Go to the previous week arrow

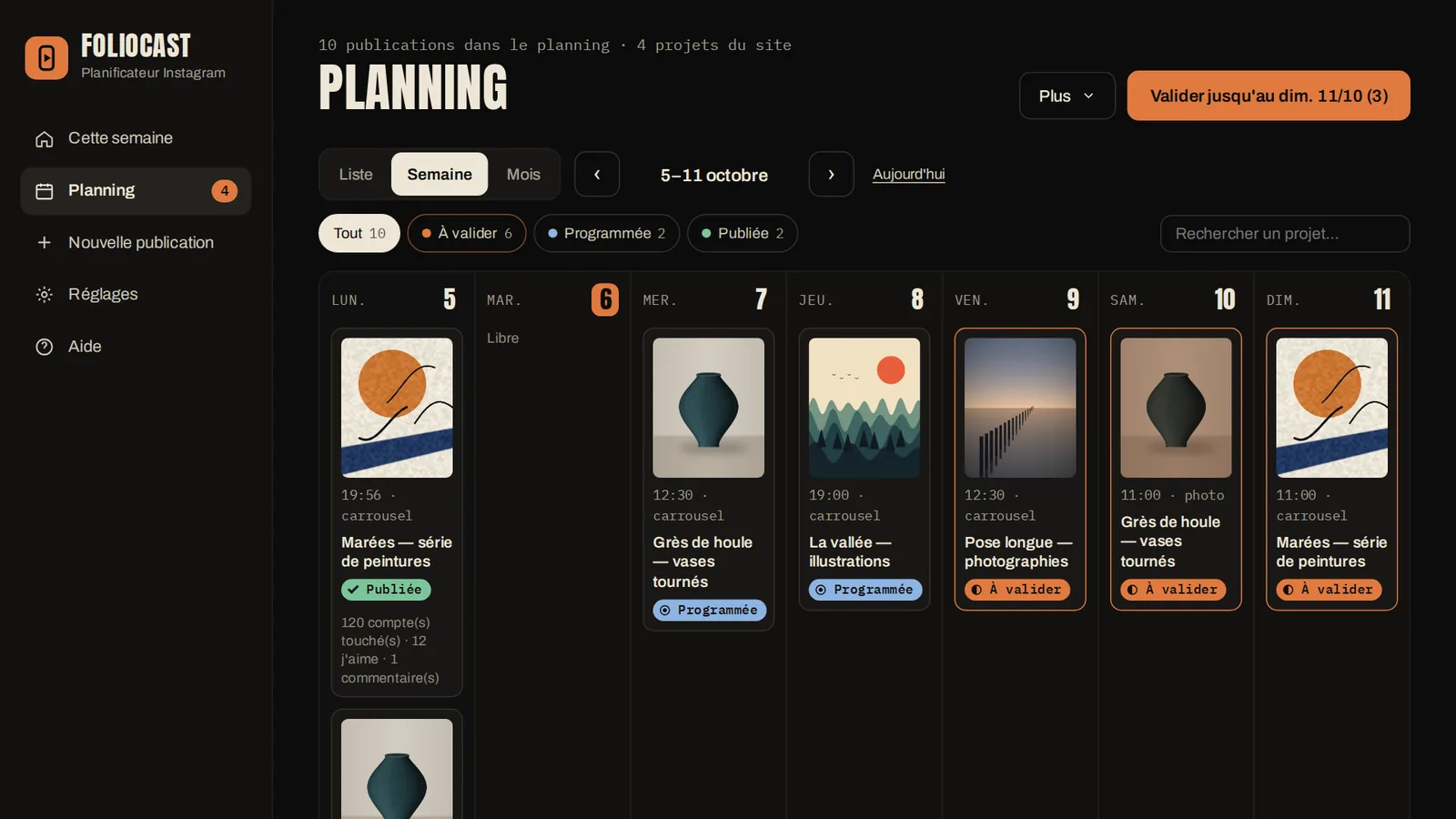597,174
